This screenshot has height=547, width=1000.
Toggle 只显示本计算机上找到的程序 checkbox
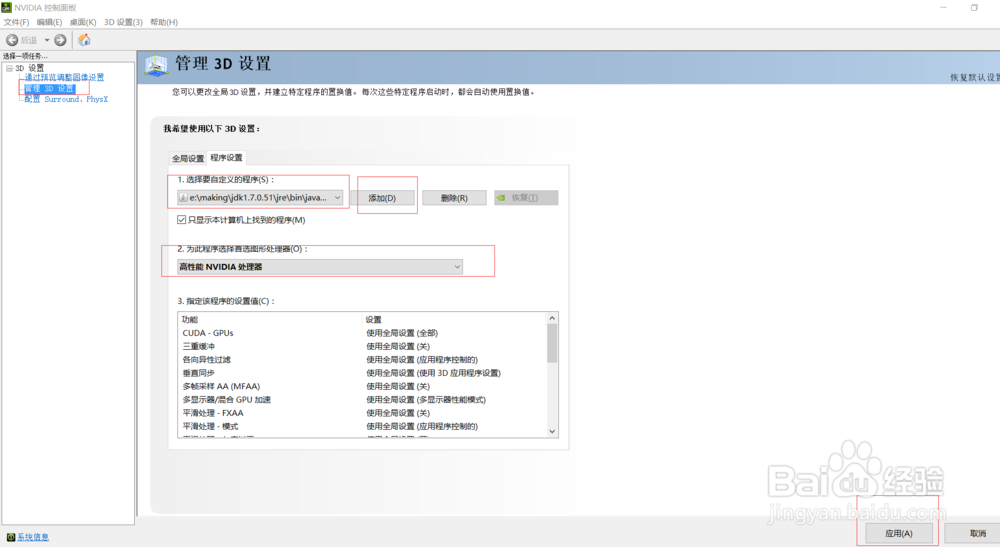point(182,220)
